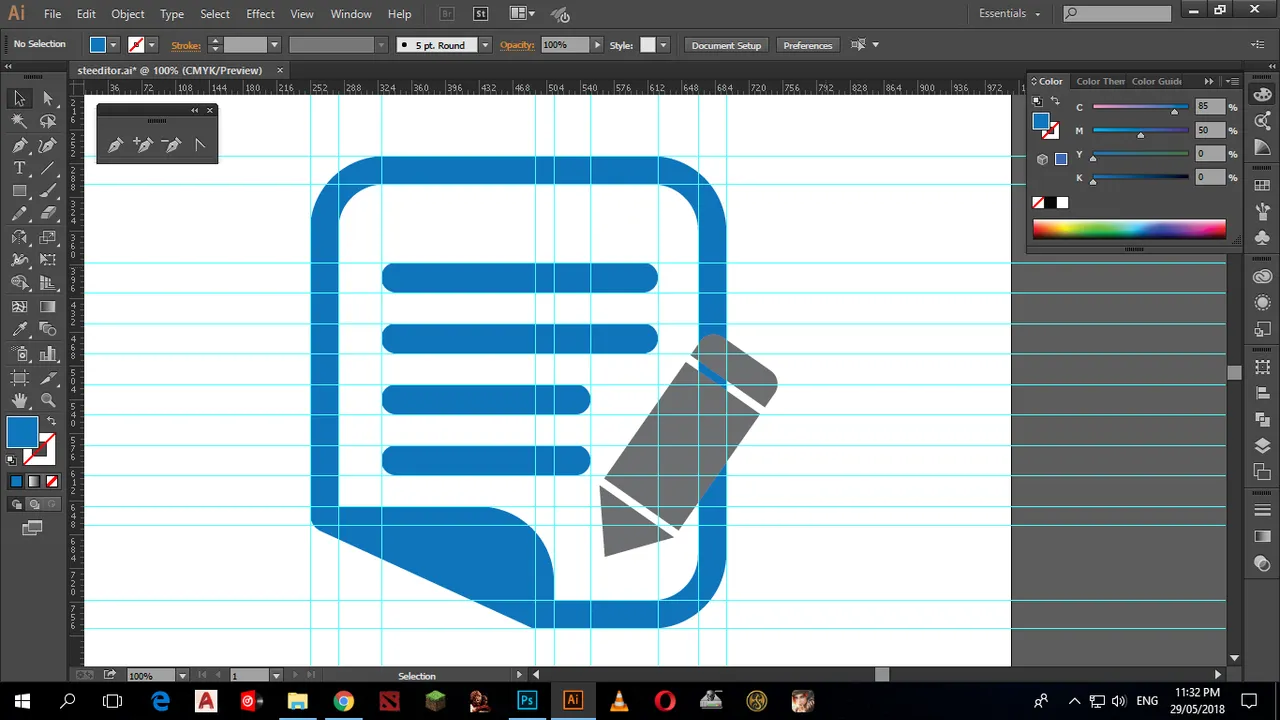Viewport: 1280px width, 720px height.
Task: Click the orange Opacity label link
Action: click(517, 45)
